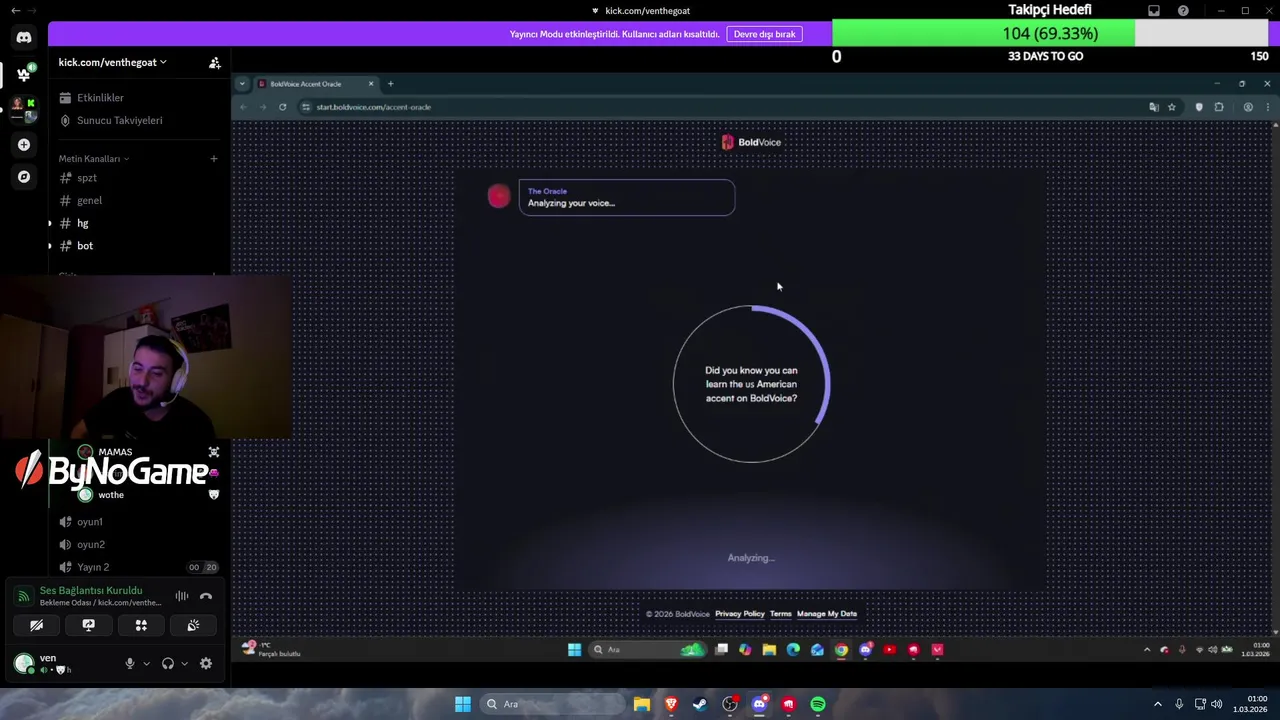1280x720 pixels.
Task: Bookmark this page with the star icon
Action: click(1171, 107)
